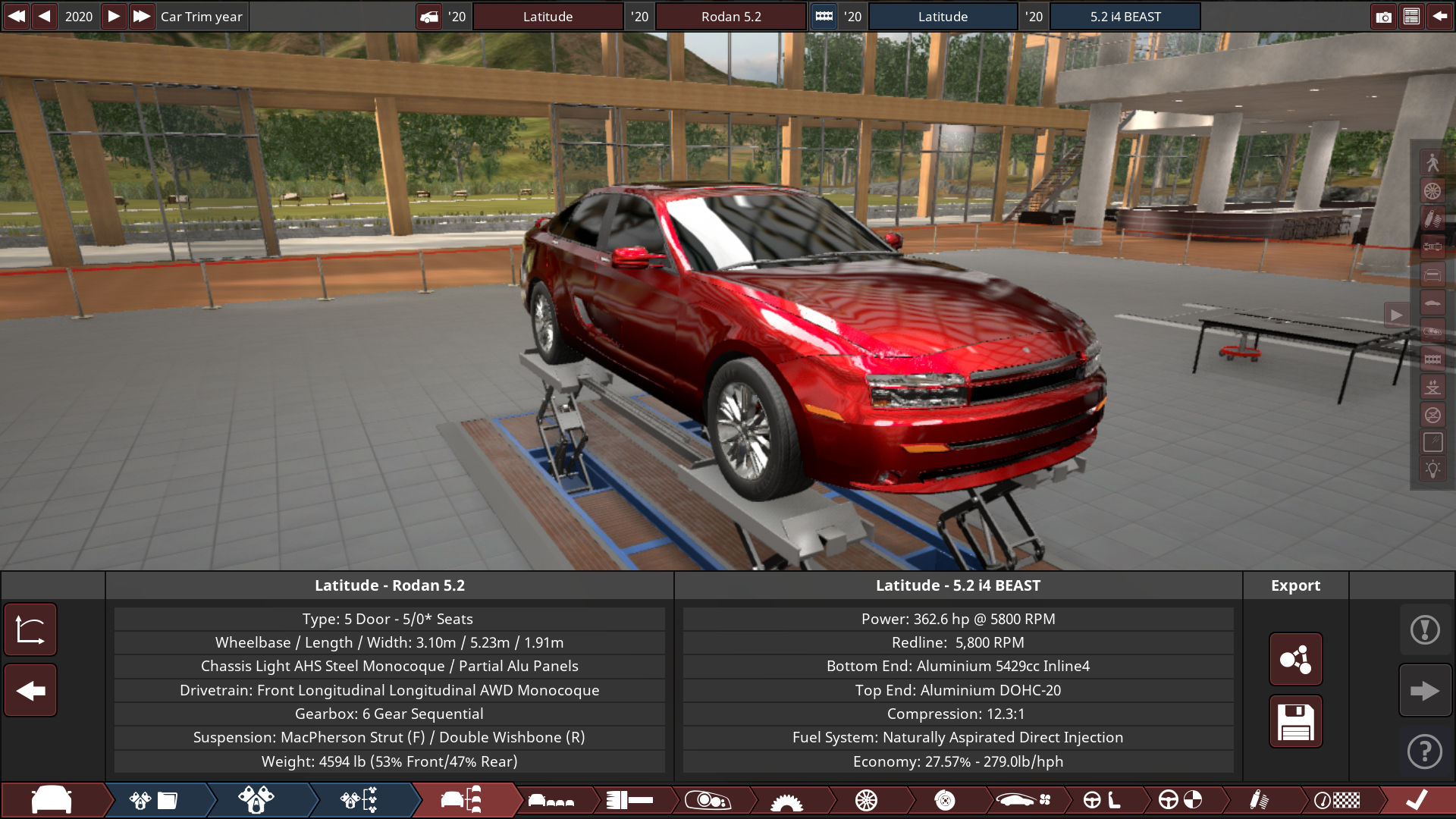1456x819 pixels.
Task: Open the Latitude engine family name field
Action: [x=943, y=16]
